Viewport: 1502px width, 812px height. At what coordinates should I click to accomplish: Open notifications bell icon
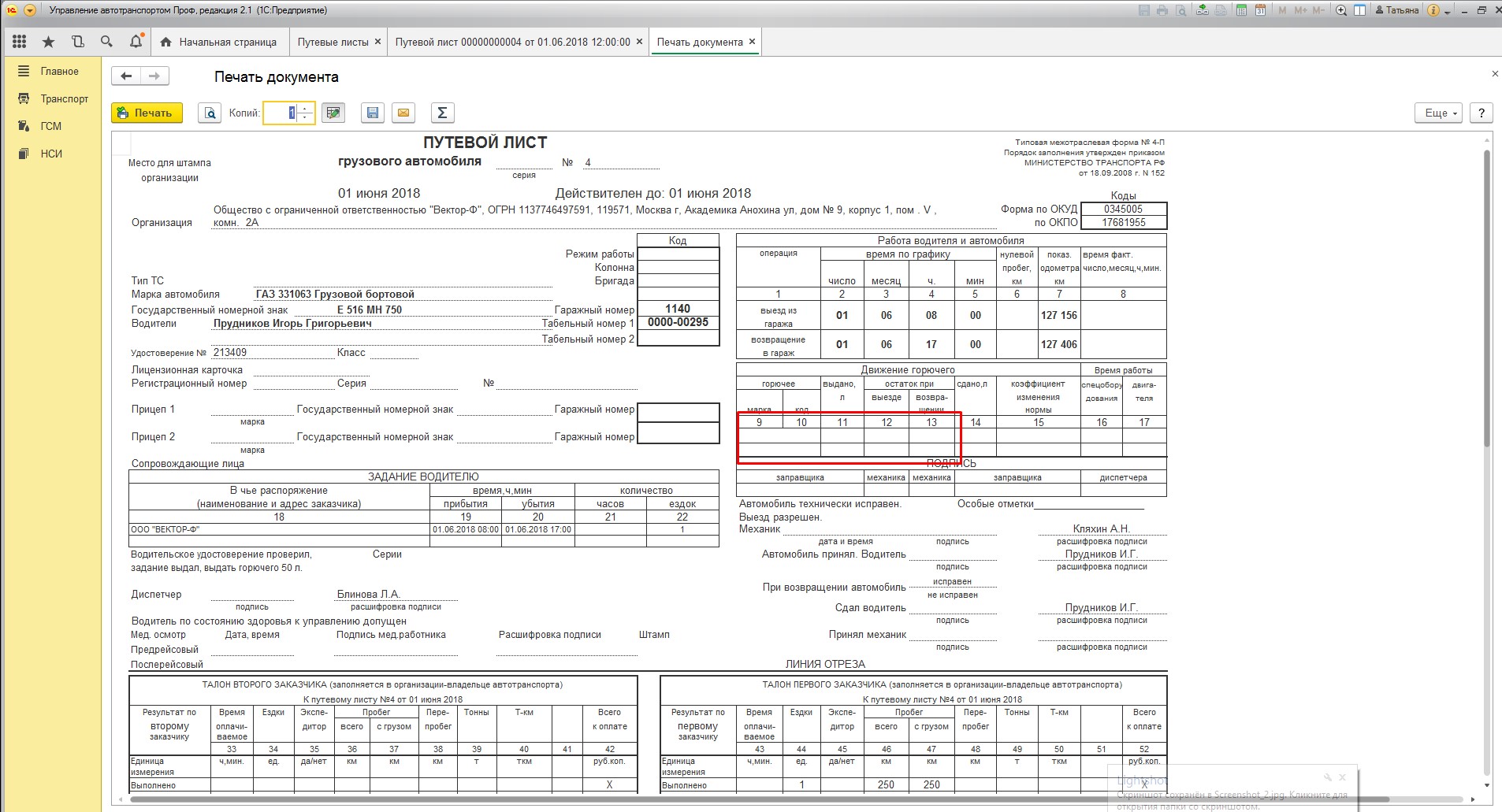point(136,42)
